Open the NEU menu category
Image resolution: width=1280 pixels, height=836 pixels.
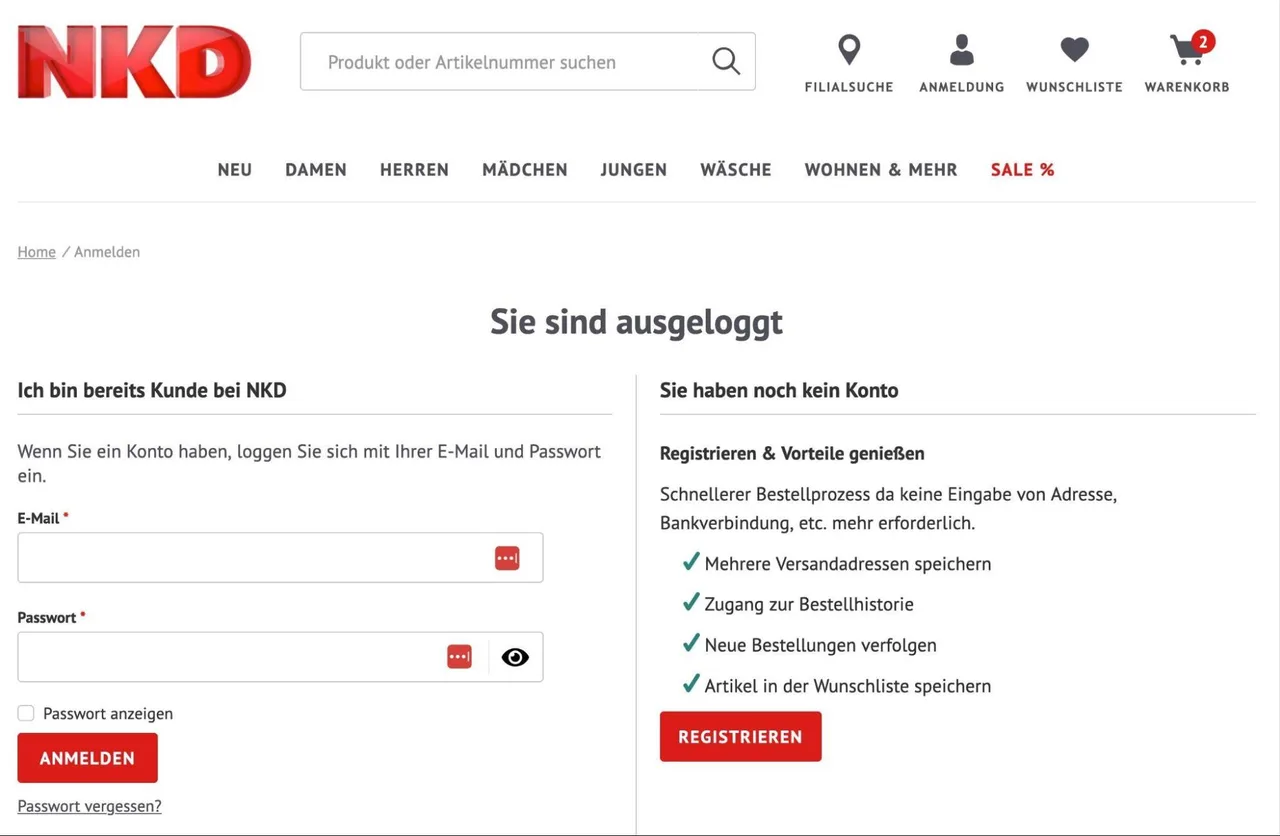[x=235, y=170]
